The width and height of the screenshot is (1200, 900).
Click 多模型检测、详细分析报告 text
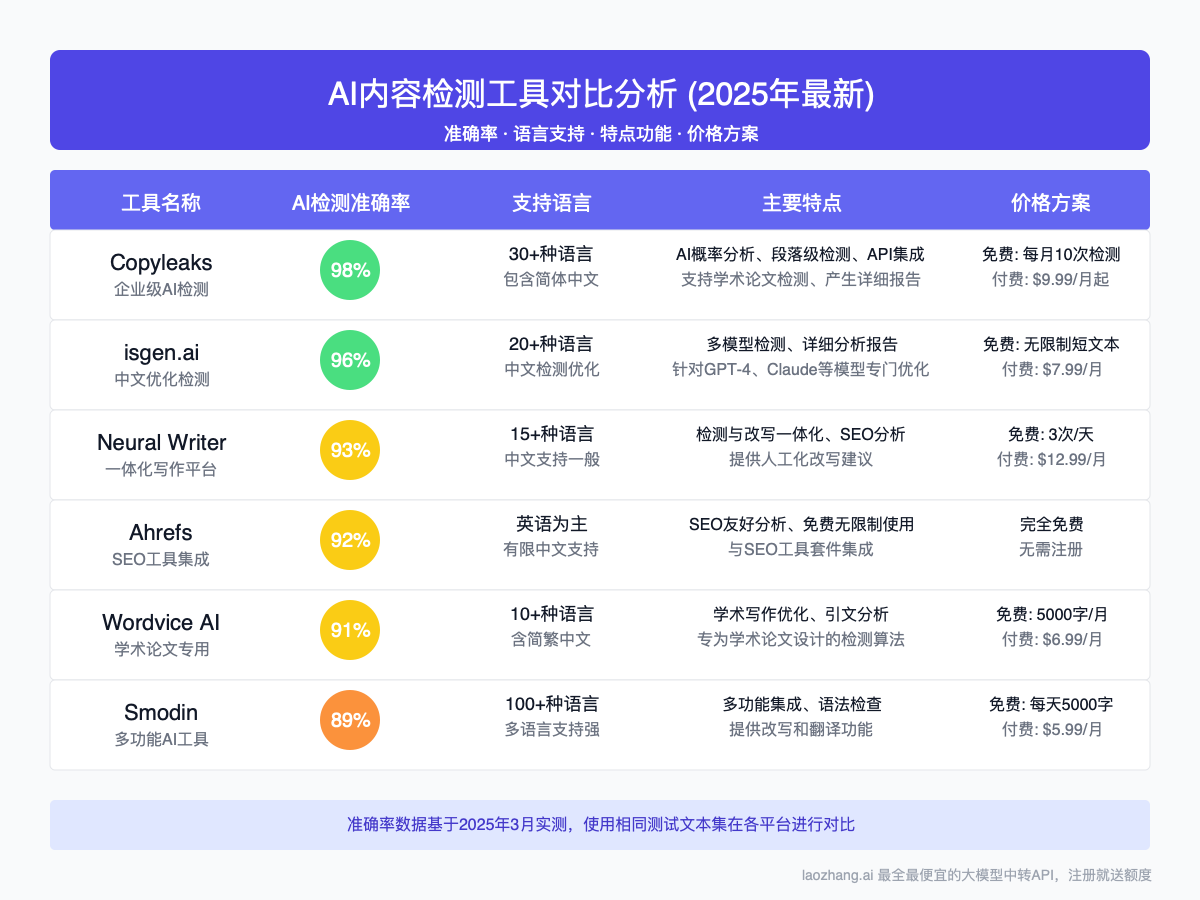coord(801,344)
